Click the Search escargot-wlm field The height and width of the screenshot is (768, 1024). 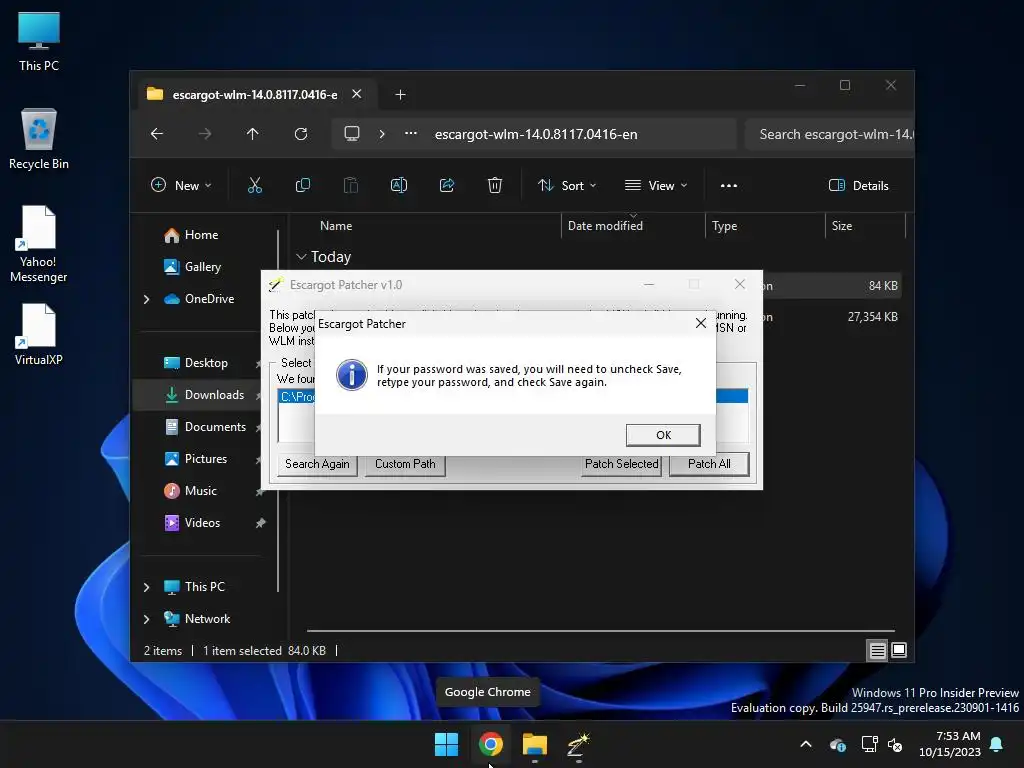click(x=829, y=134)
